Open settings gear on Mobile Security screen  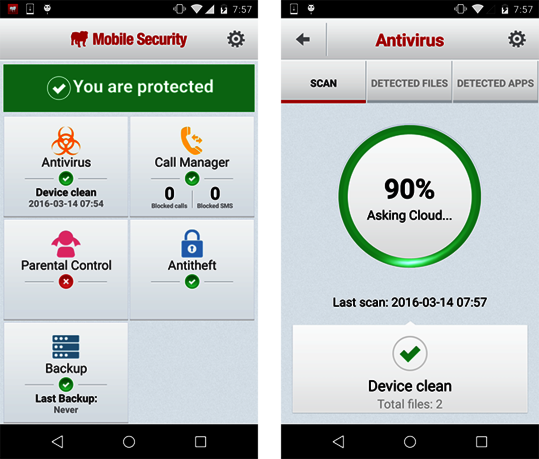[x=236, y=39]
